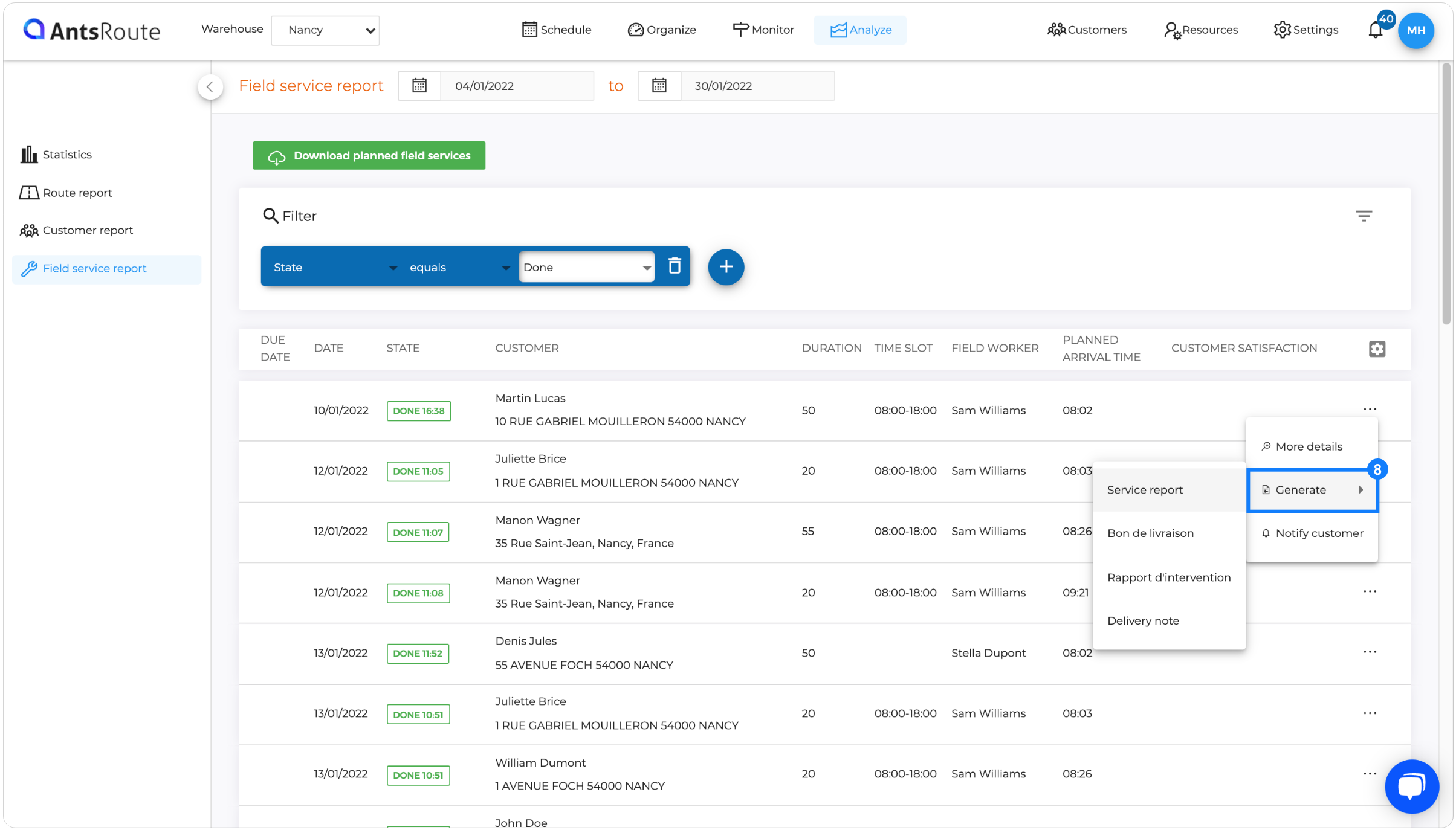Generate the Delivery note document
Viewport: 1456px width, 830px height.
pos(1169,621)
